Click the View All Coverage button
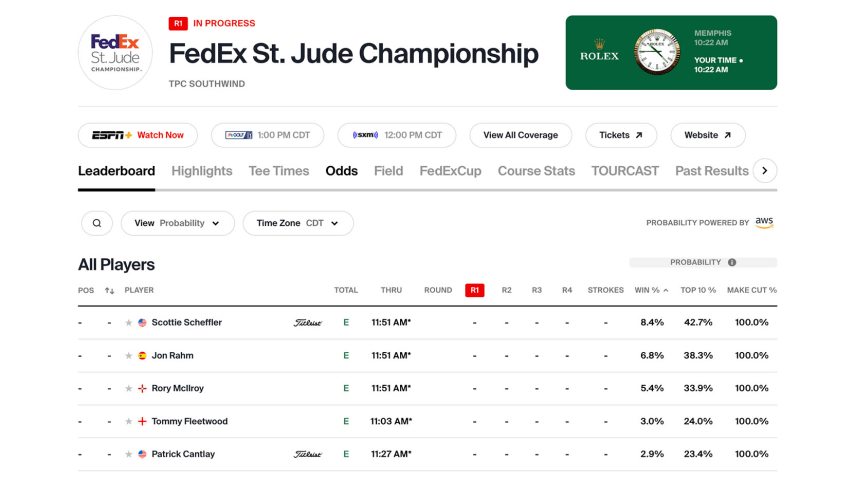Image resolution: width=854 pixels, height=480 pixels. [x=521, y=135]
